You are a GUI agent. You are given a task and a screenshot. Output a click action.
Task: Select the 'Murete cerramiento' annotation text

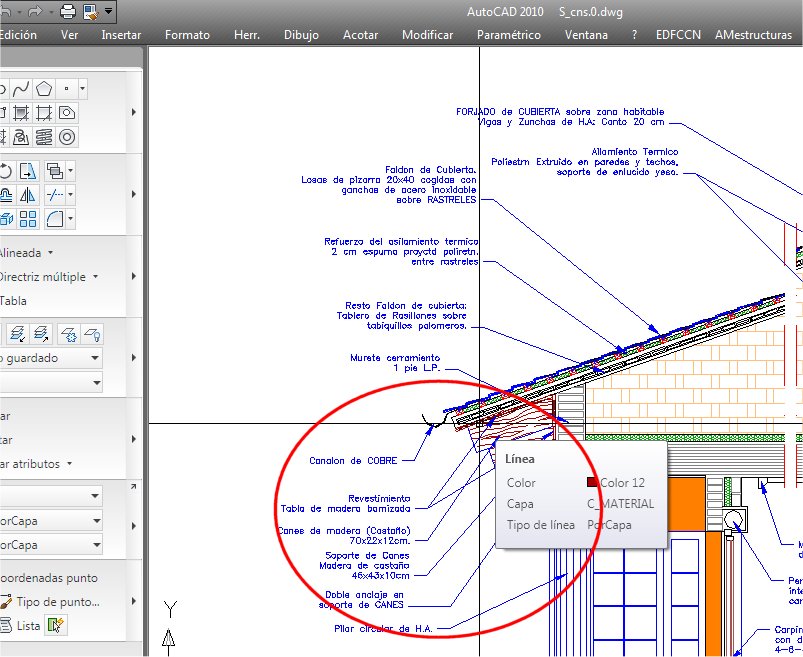pos(395,358)
